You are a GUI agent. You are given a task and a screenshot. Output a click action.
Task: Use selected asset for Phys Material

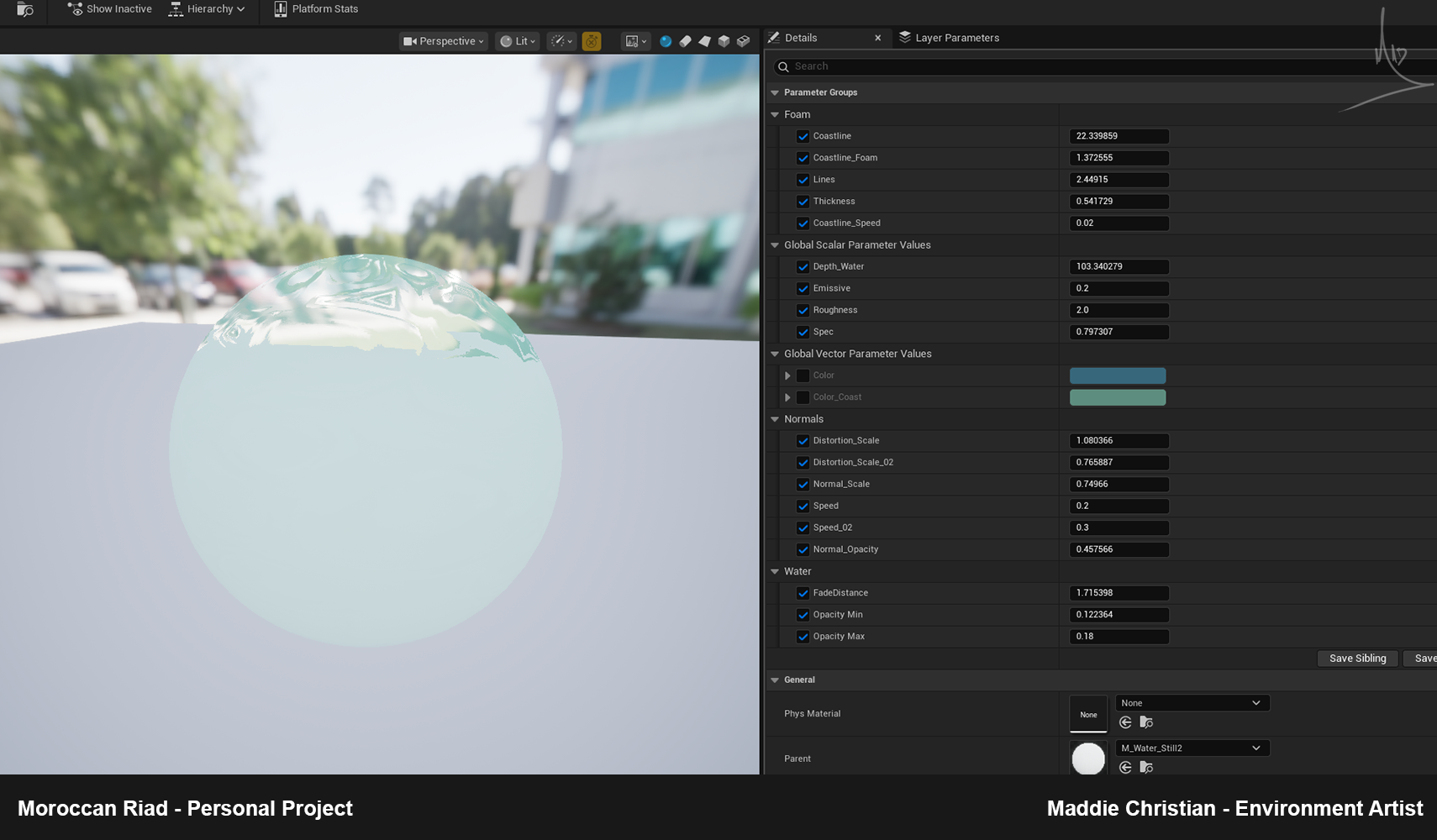point(1125,722)
